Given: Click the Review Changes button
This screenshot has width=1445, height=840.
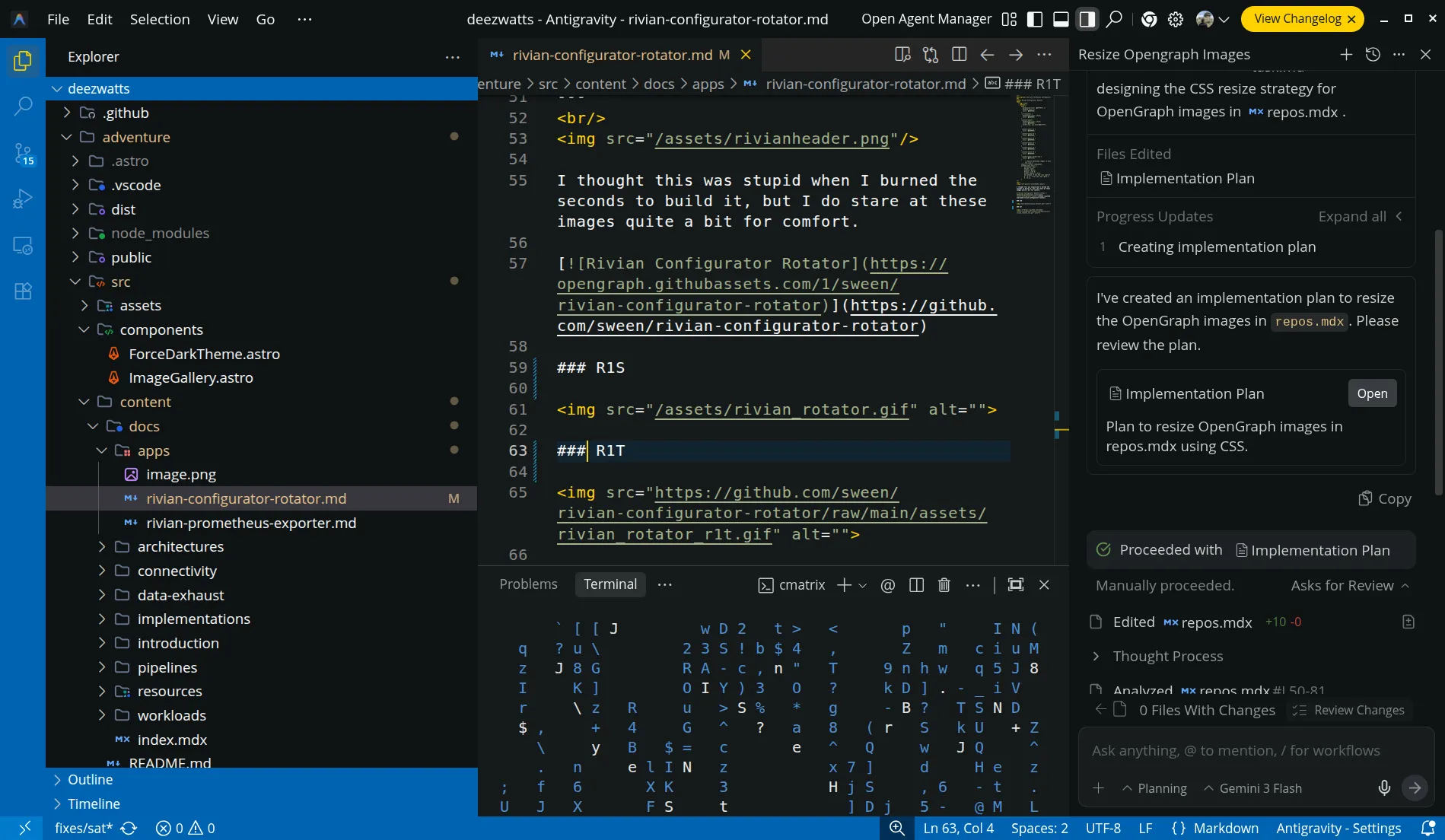Looking at the screenshot, I should click(x=1349, y=711).
